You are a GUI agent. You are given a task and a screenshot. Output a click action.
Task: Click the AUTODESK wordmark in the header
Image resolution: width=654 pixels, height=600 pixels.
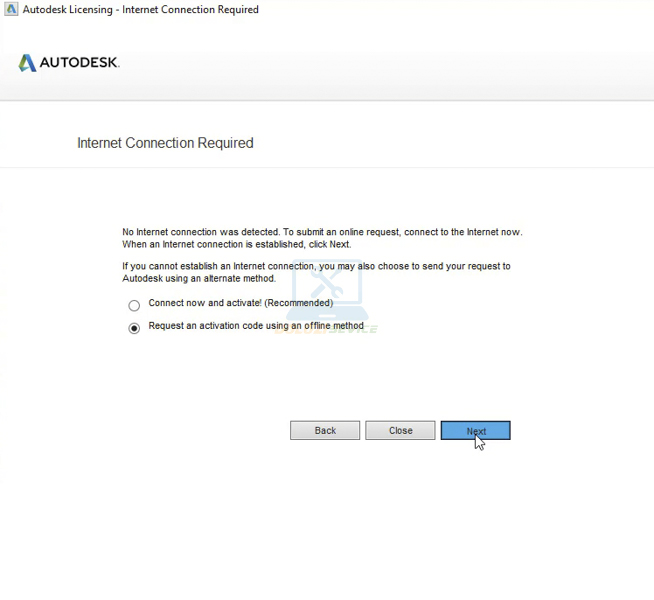pos(80,63)
